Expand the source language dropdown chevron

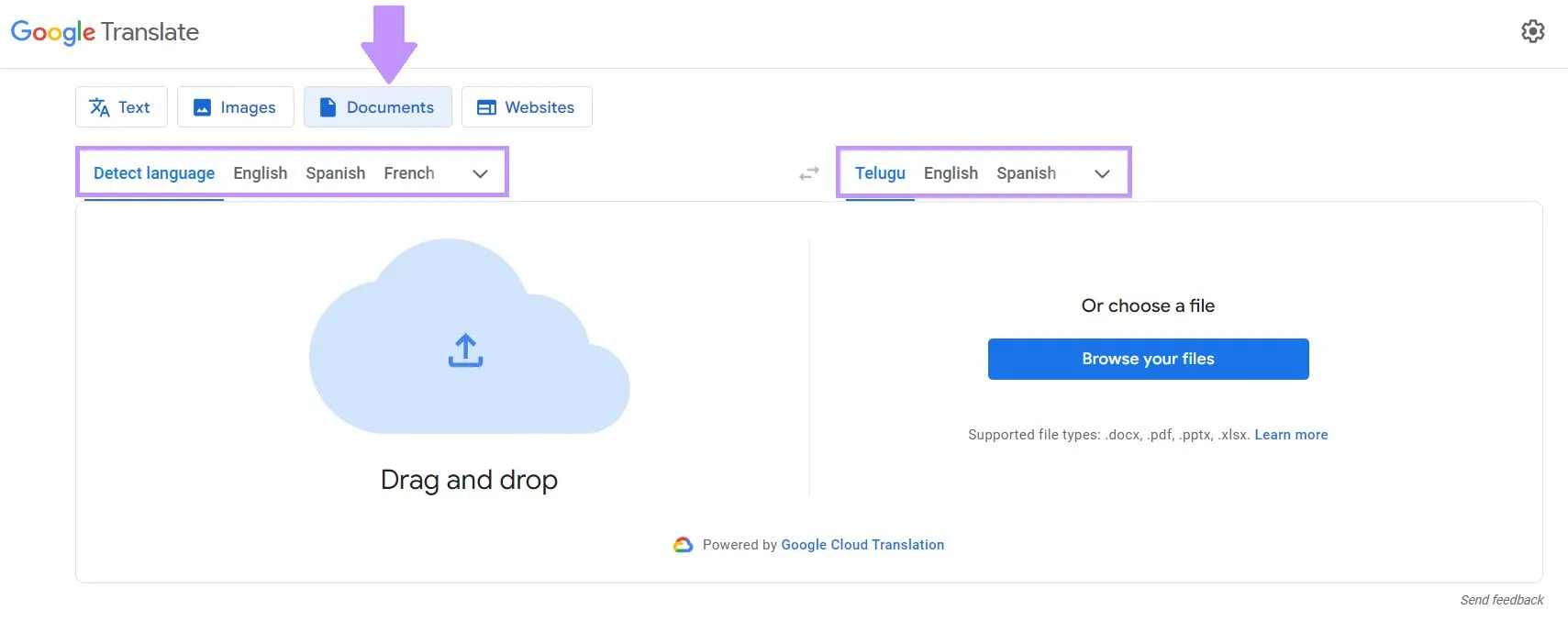tap(480, 173)
